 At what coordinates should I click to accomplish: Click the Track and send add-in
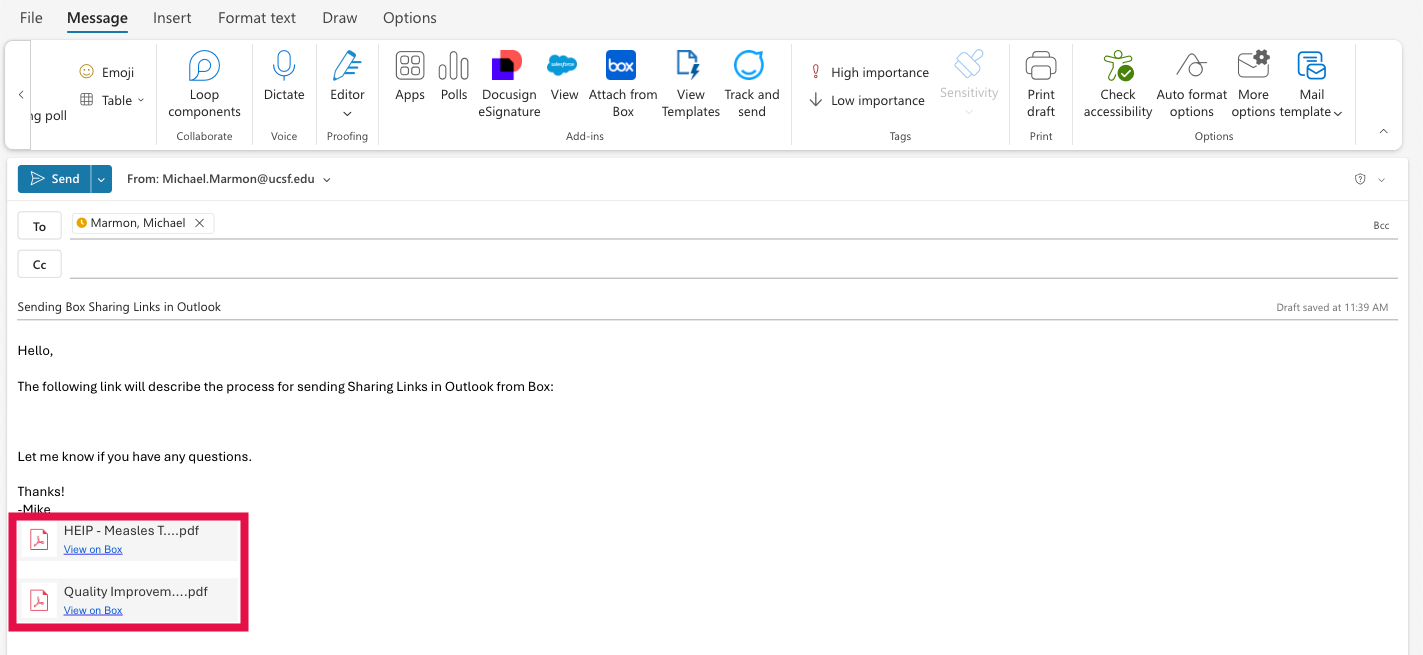[x=751, y=85]
